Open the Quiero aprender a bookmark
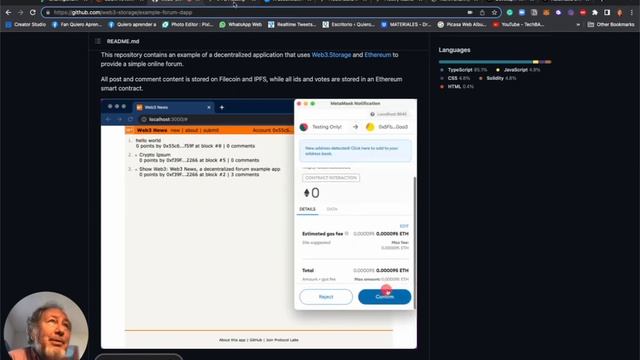 coord(132,24)
